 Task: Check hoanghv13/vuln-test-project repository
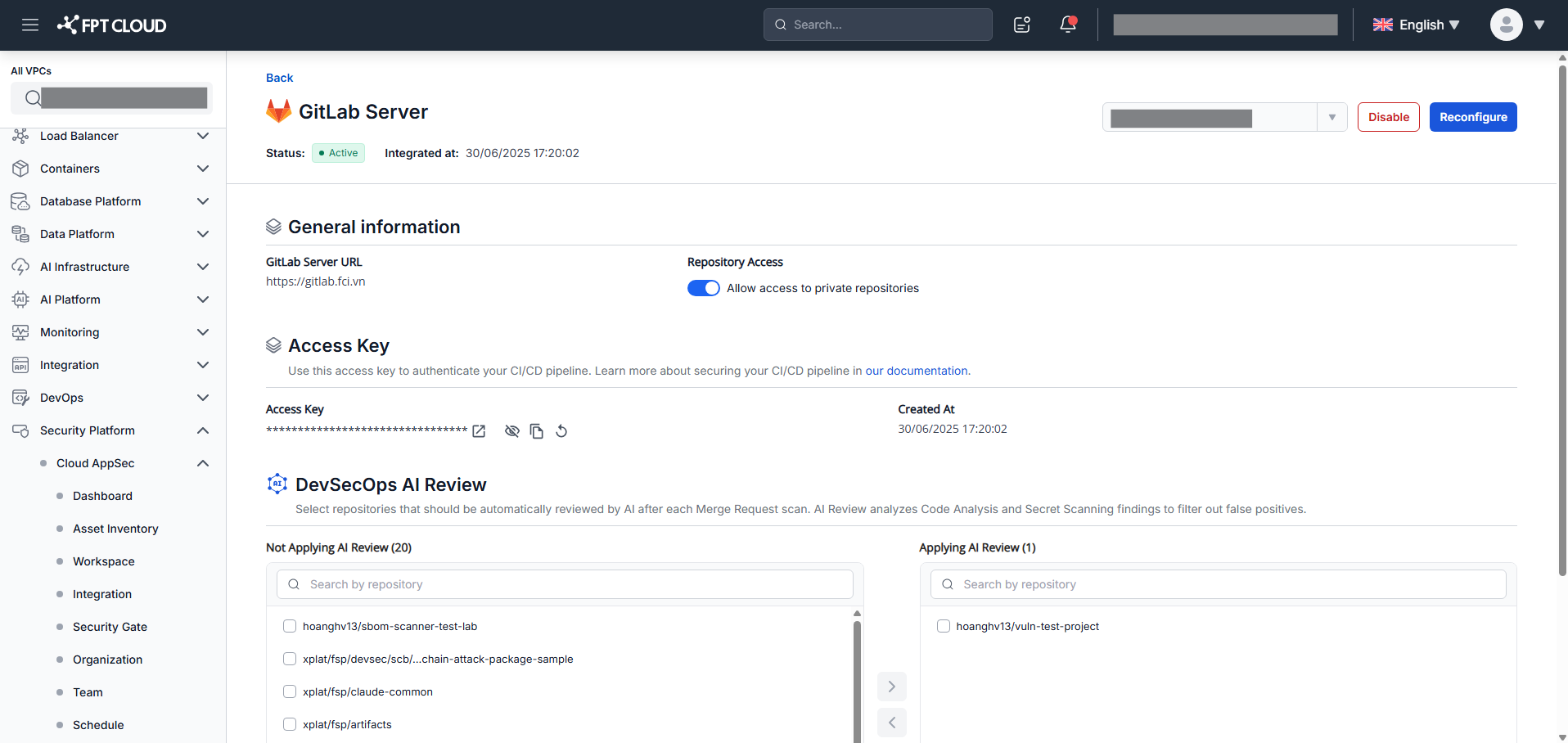944,626
